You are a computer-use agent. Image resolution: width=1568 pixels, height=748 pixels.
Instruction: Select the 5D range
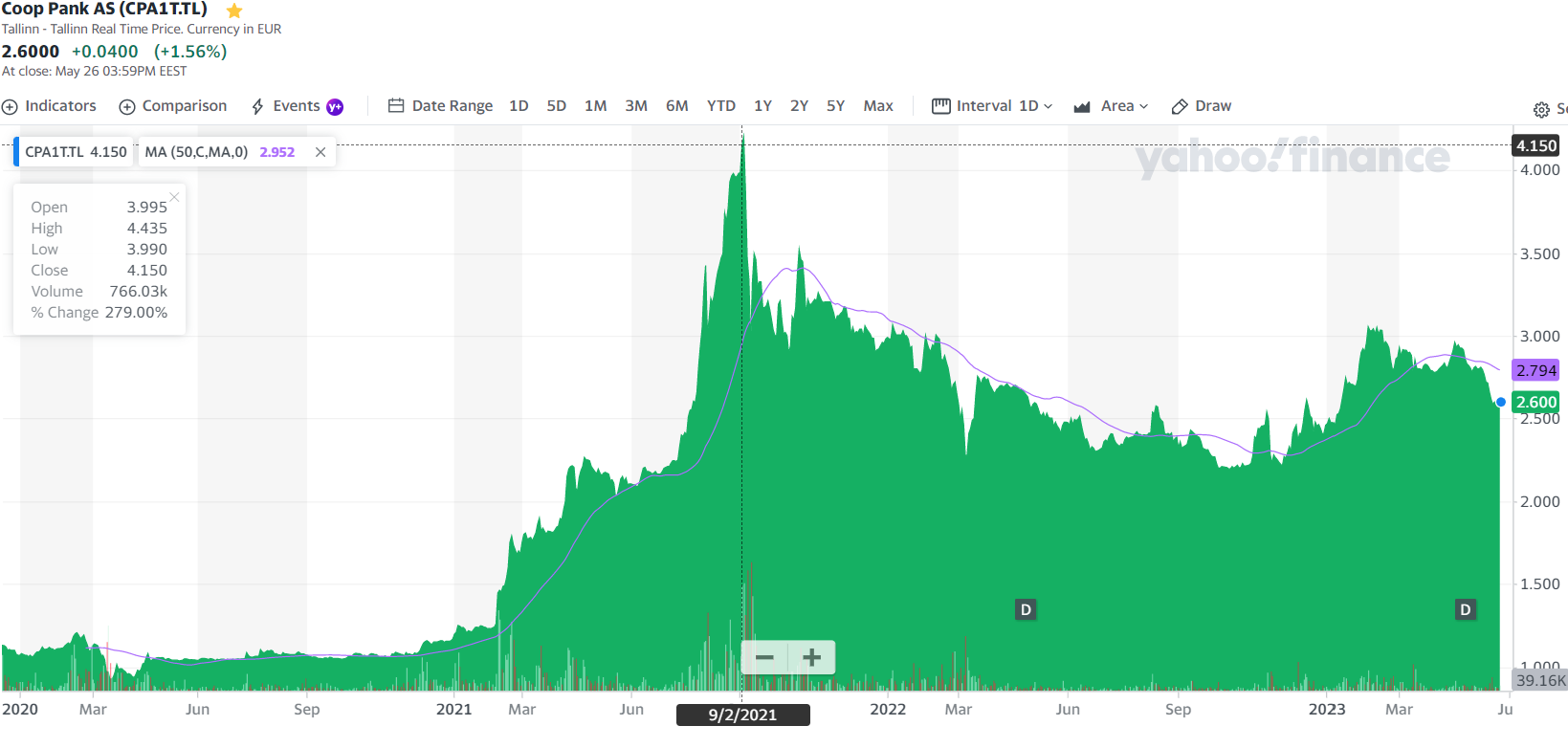point(557,106)
